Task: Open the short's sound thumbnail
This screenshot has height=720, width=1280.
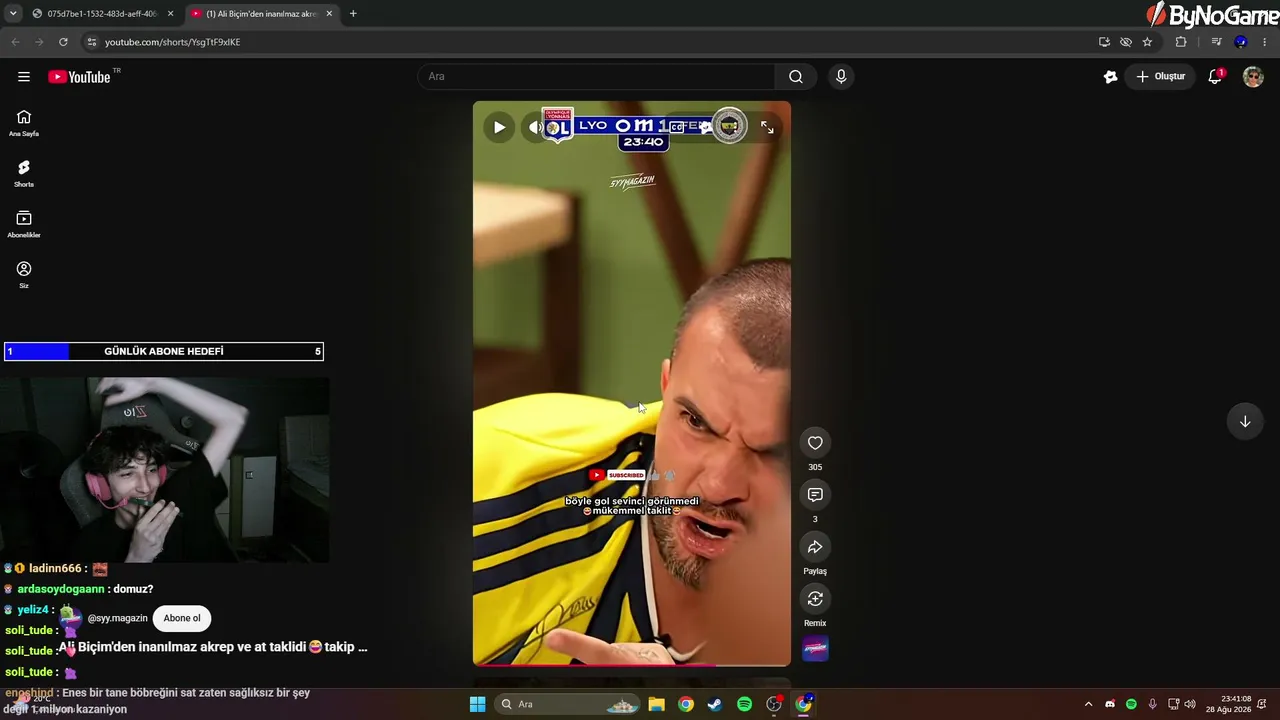Action: point(815,649)
